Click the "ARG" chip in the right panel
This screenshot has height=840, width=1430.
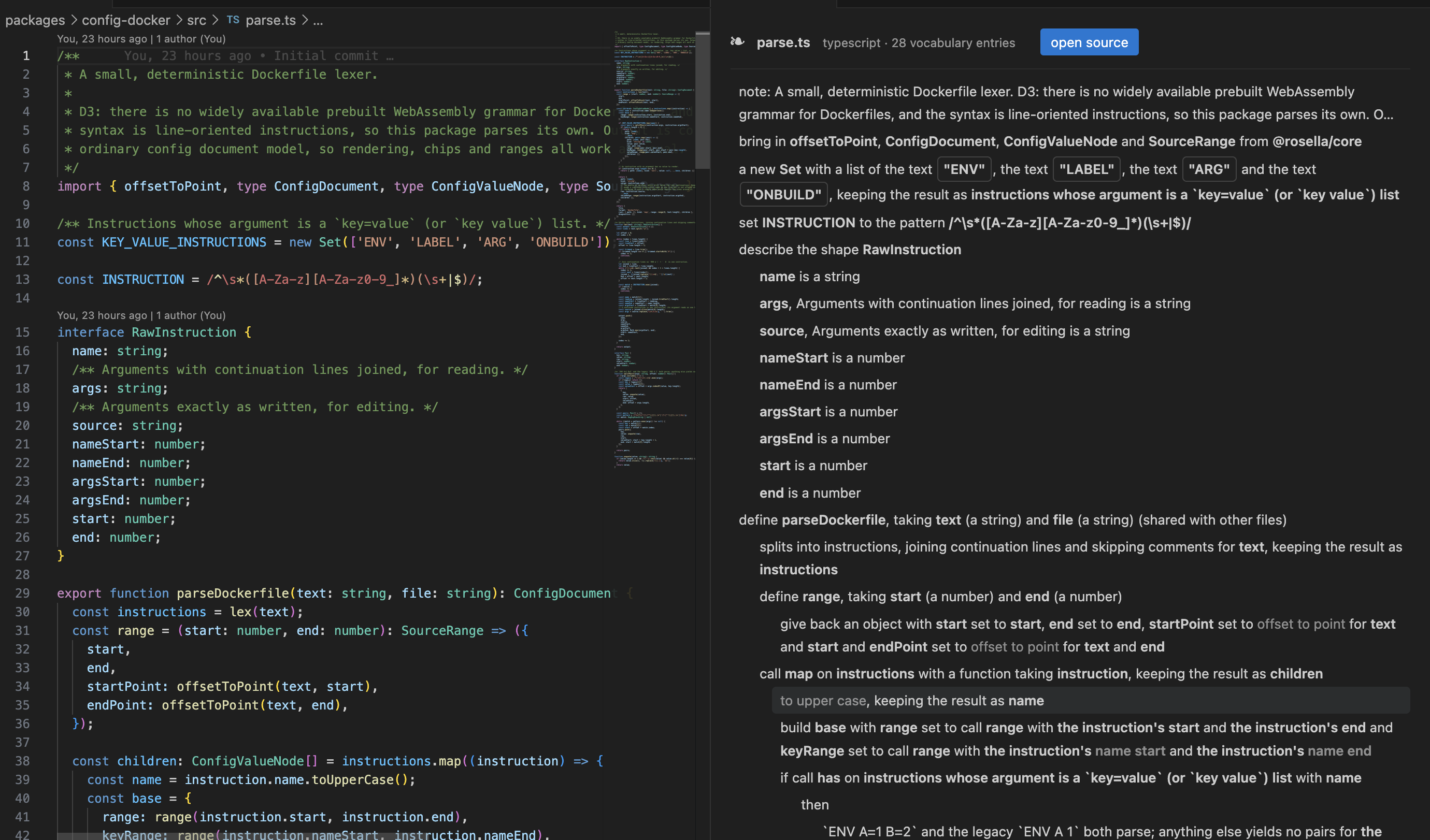(1209, 169)
